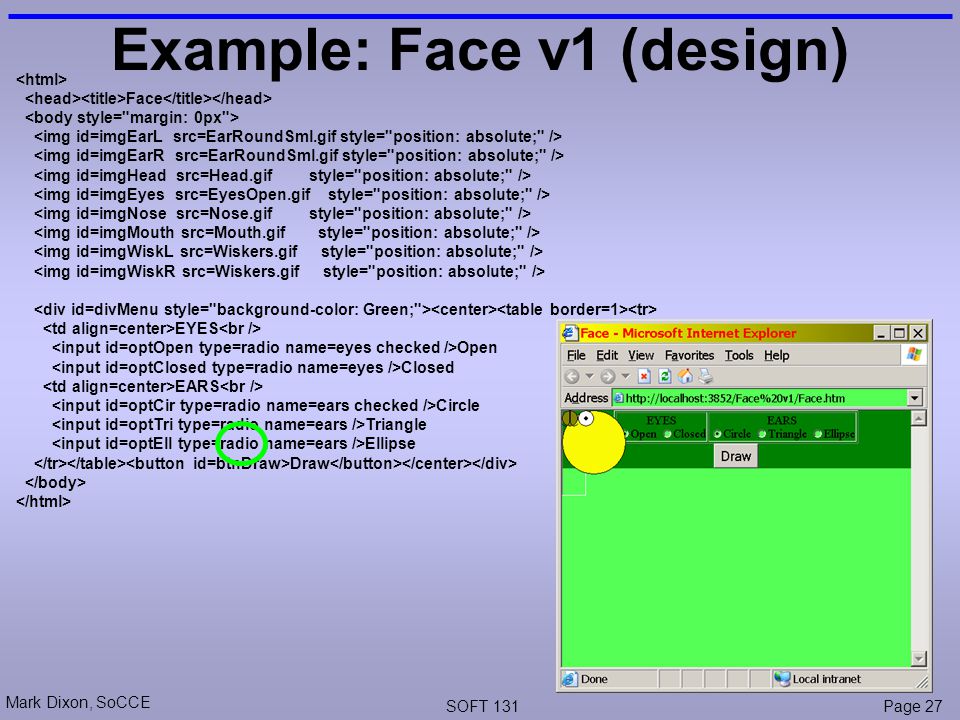Image resolution: width=960 pixels, height=720 pixels.
Task: Open the Favorites menu
Action: tap(689, 356)
